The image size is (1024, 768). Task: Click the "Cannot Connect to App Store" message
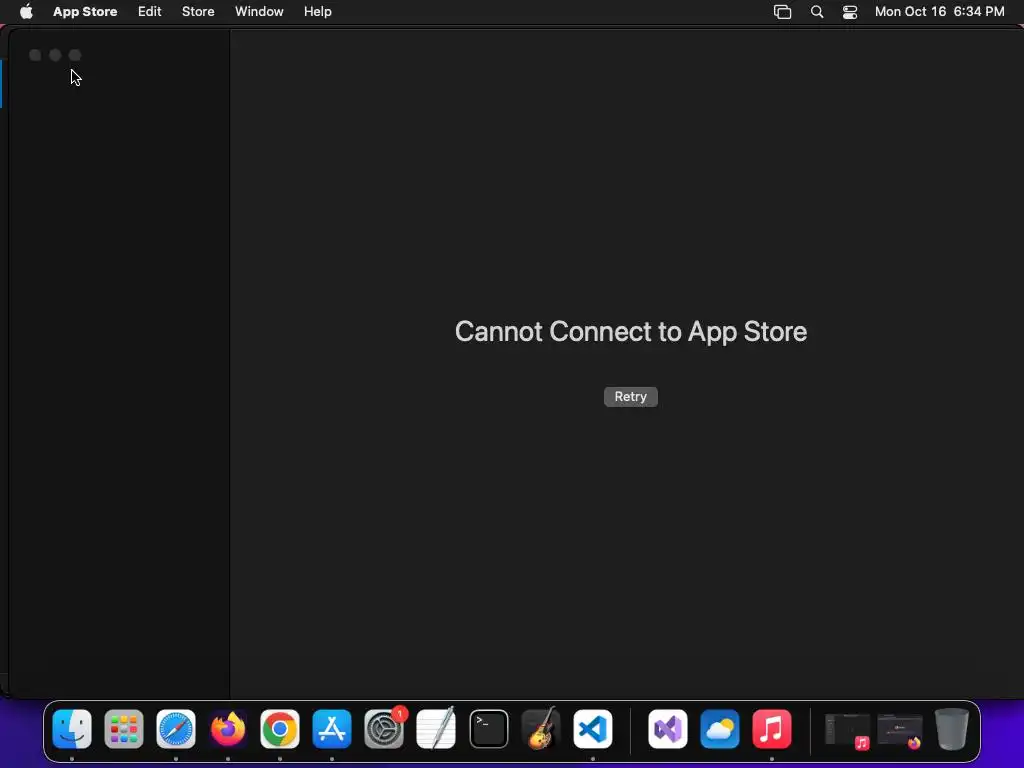click(x=631, y=331)
